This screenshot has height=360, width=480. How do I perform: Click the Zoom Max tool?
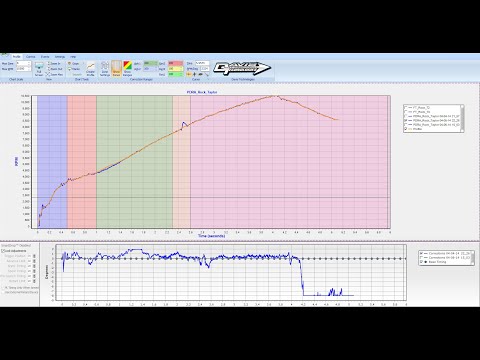pos(54,74)
